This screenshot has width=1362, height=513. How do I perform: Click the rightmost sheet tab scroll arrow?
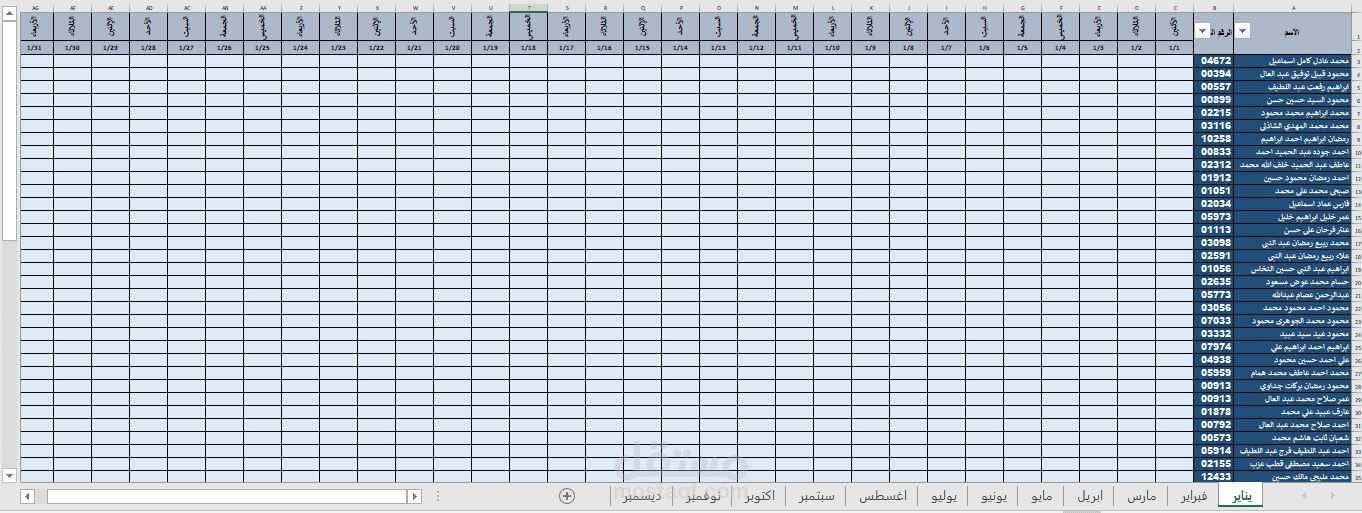point(1333,496)
